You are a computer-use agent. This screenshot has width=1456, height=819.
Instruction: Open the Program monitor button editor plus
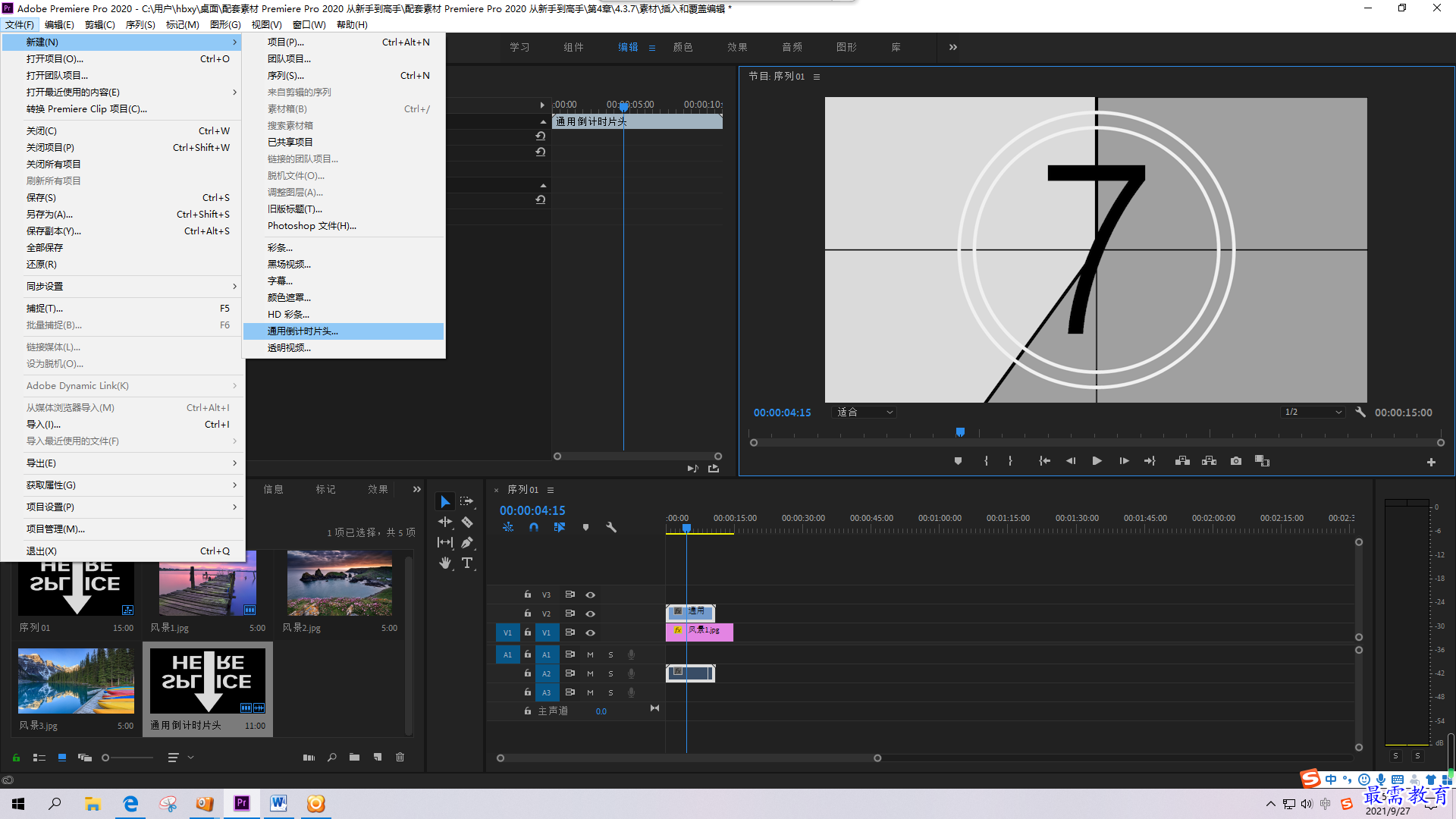[x=1431, y=462]
